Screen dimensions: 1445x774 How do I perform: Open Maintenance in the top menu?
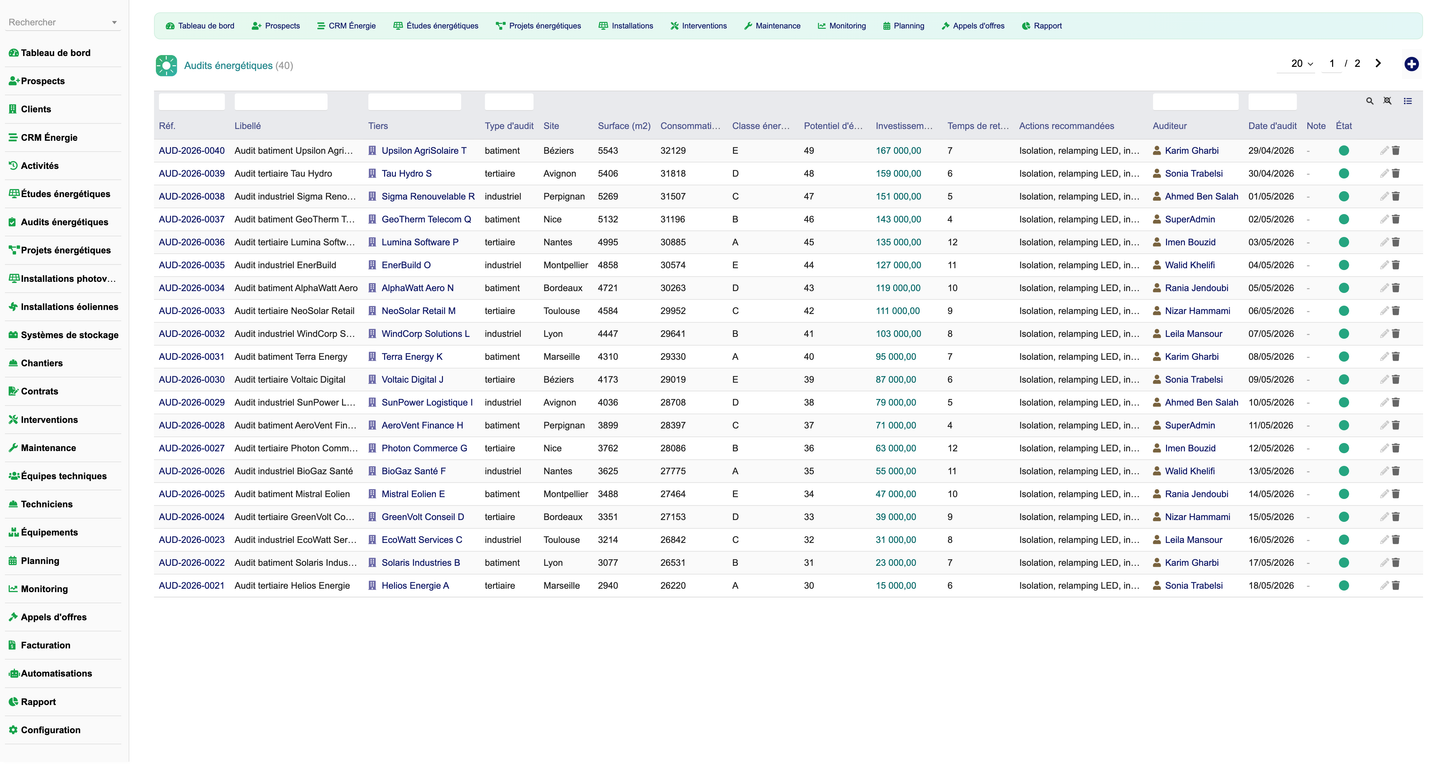point(772,26)
